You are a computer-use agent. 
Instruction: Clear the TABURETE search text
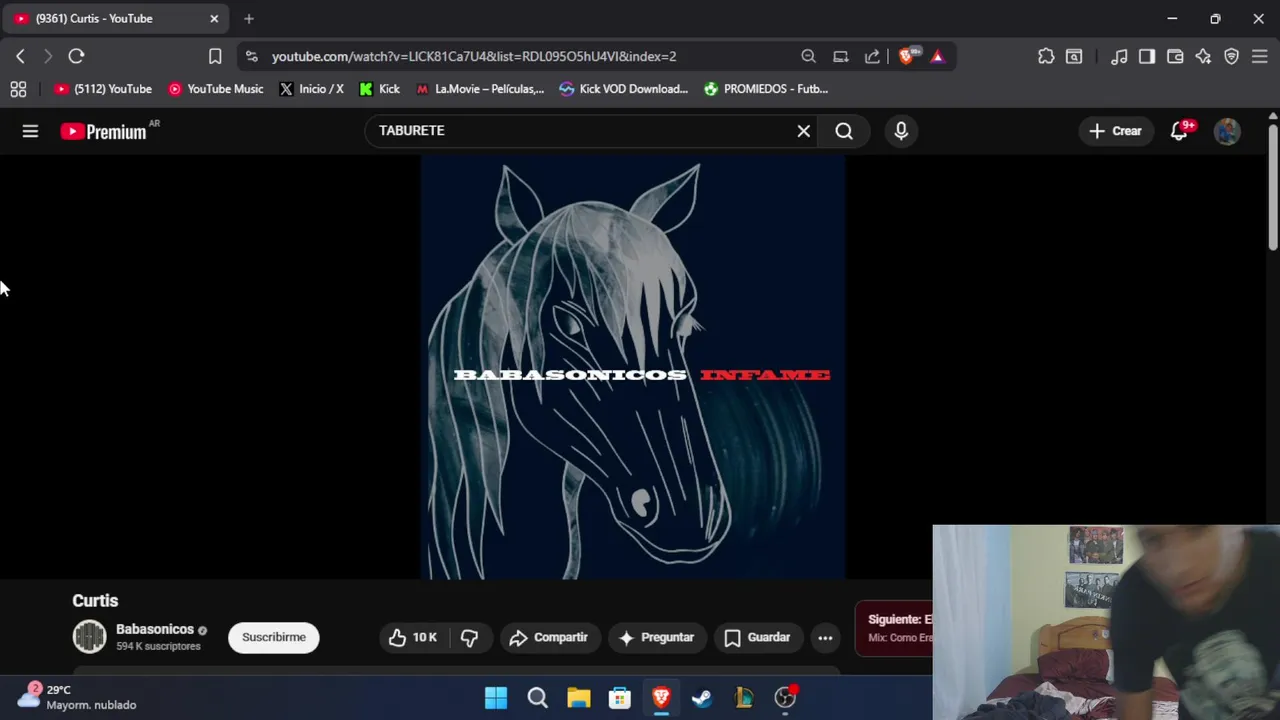coord(803,131)
